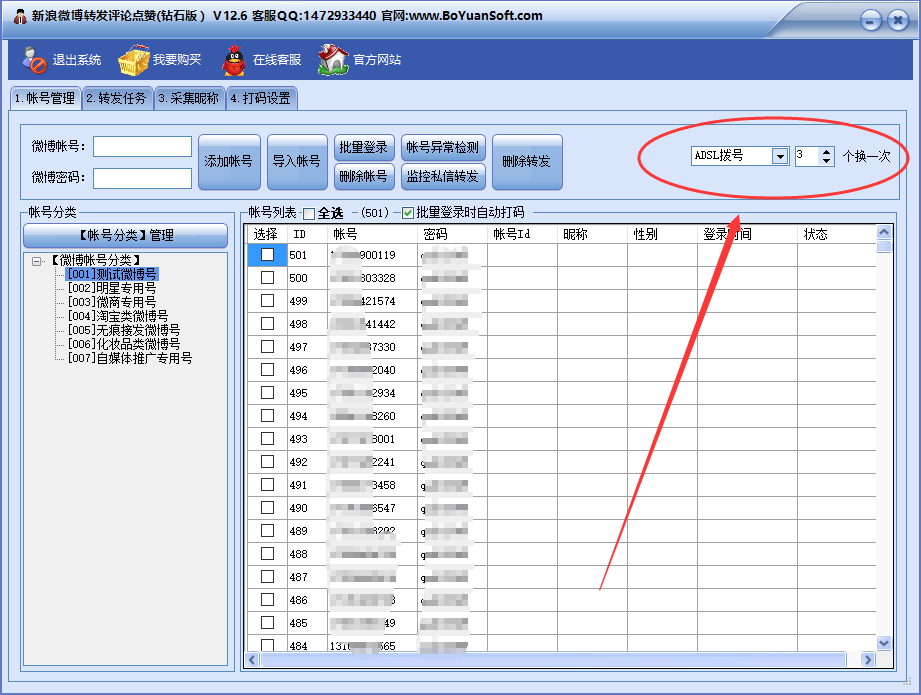The image size is (921, 695).
Task: Switch to the 2.转发任务 tab
Action: 117,98
